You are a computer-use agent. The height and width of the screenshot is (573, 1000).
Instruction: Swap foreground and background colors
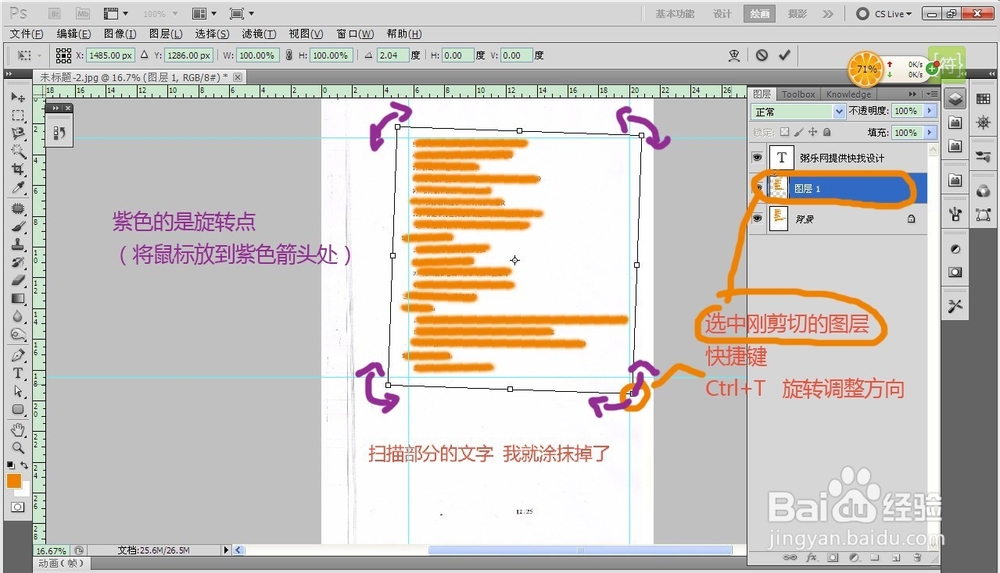24,465
